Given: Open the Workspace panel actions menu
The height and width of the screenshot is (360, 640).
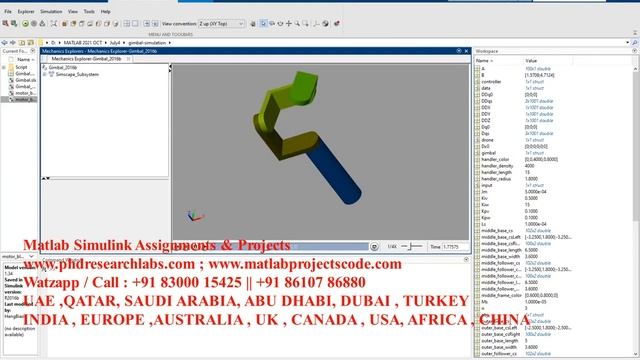Looking at the screenshot, I should tap(634, 51).
